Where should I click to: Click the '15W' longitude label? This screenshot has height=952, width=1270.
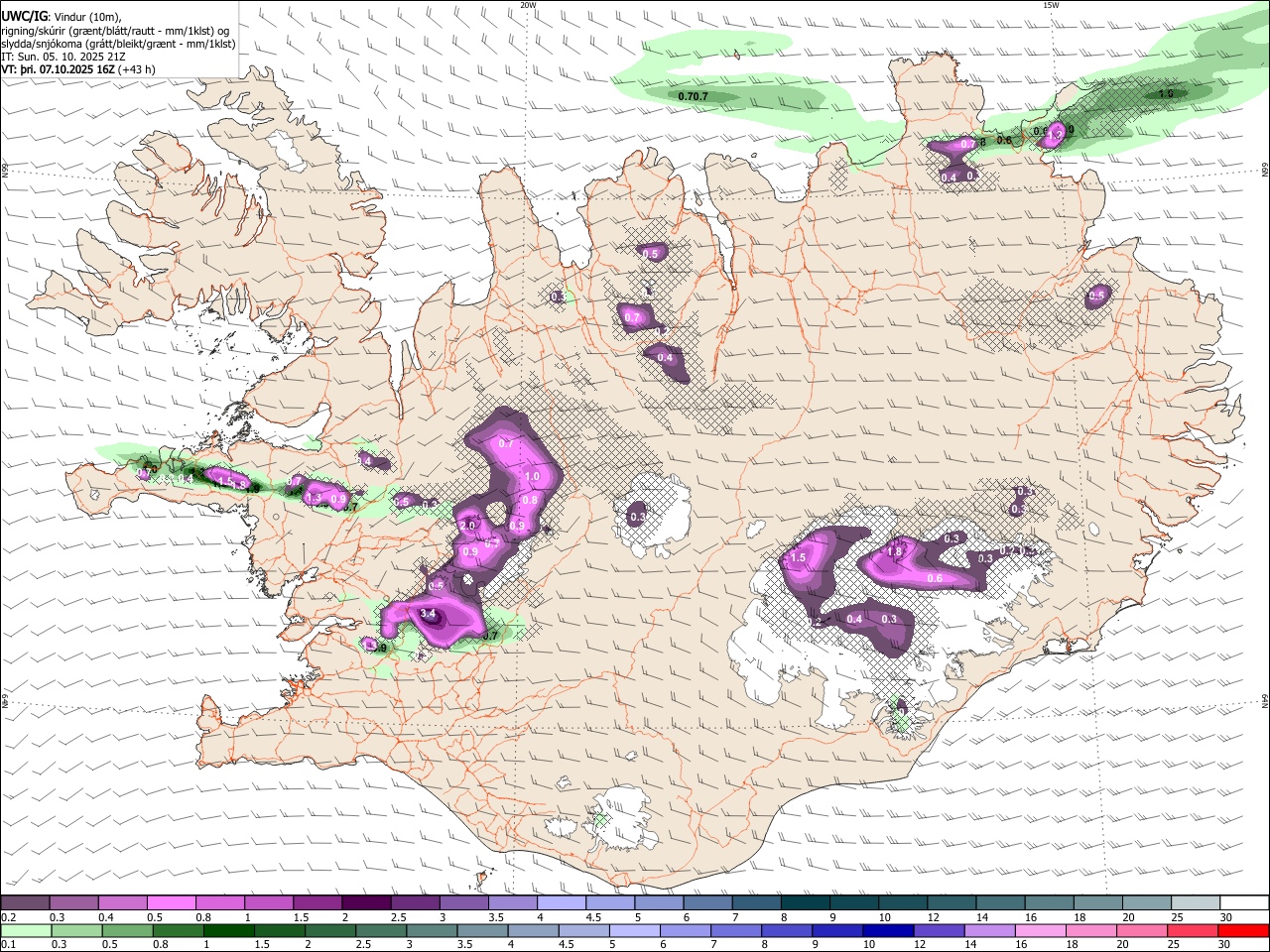pos(1051,5)
